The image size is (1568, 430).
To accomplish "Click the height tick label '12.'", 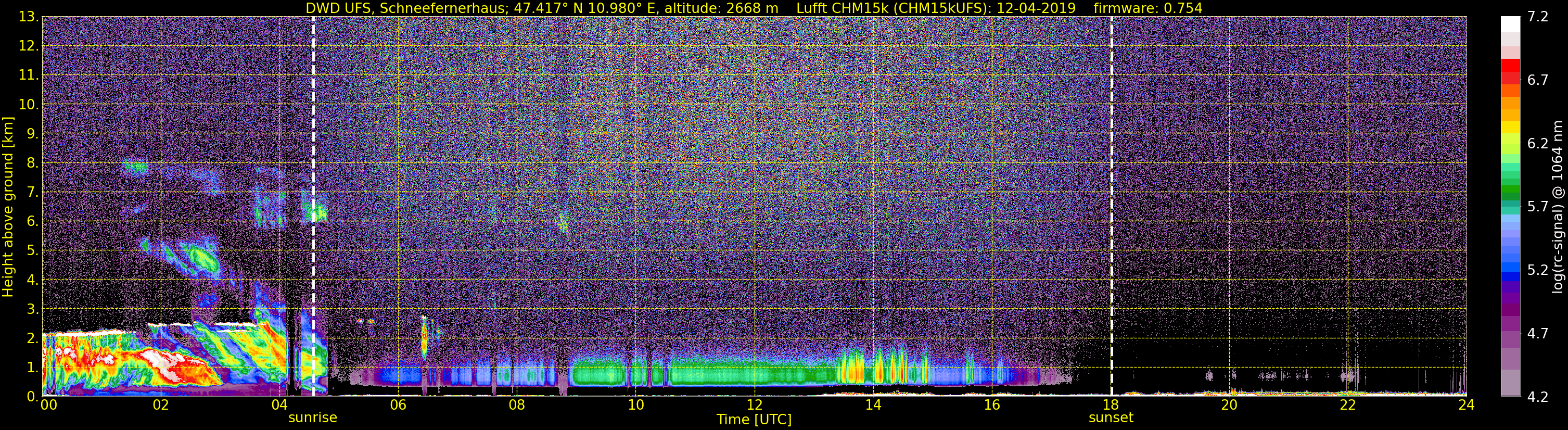I will click(x=28, y=46).
